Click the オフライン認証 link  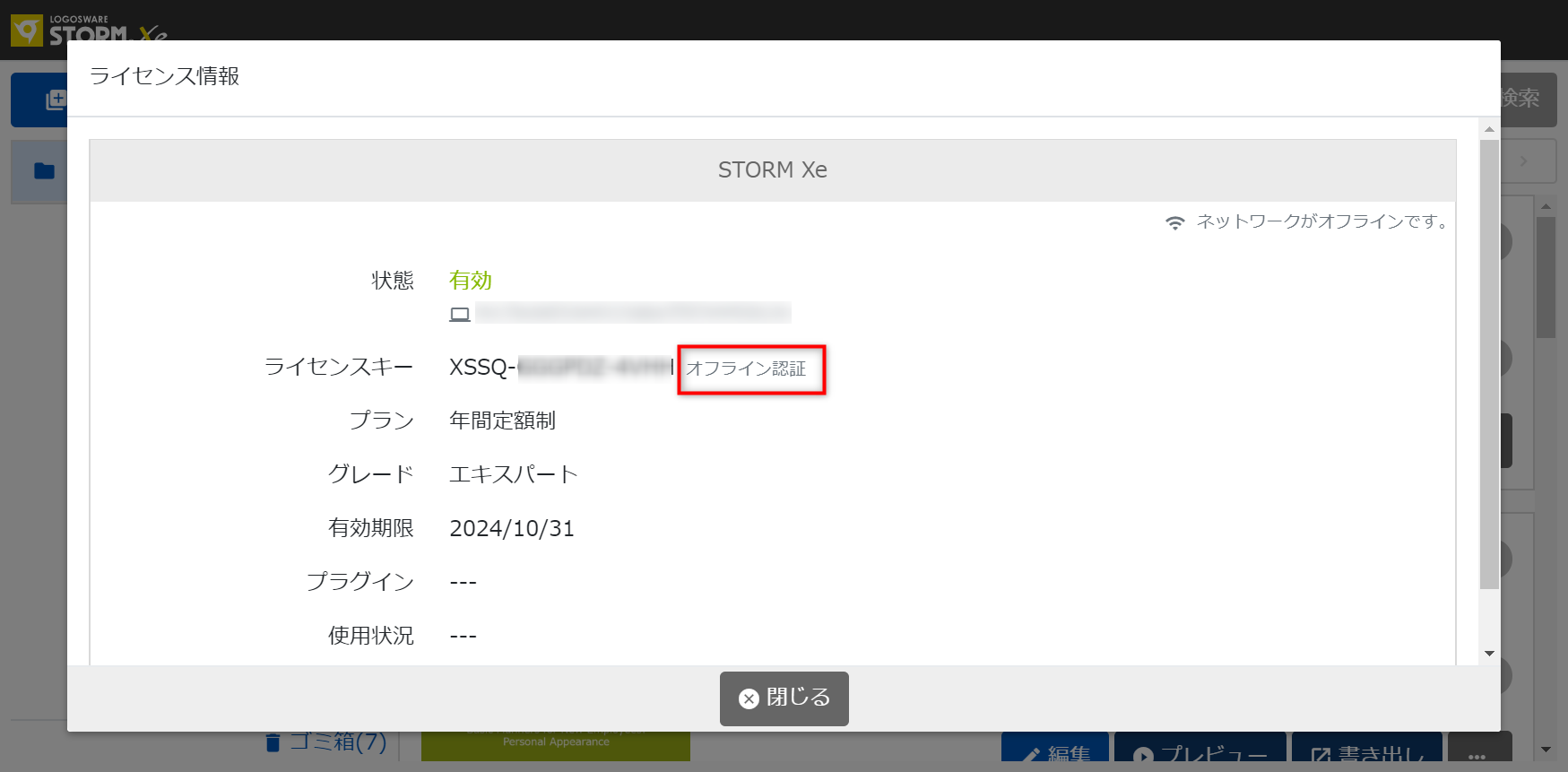746,369
